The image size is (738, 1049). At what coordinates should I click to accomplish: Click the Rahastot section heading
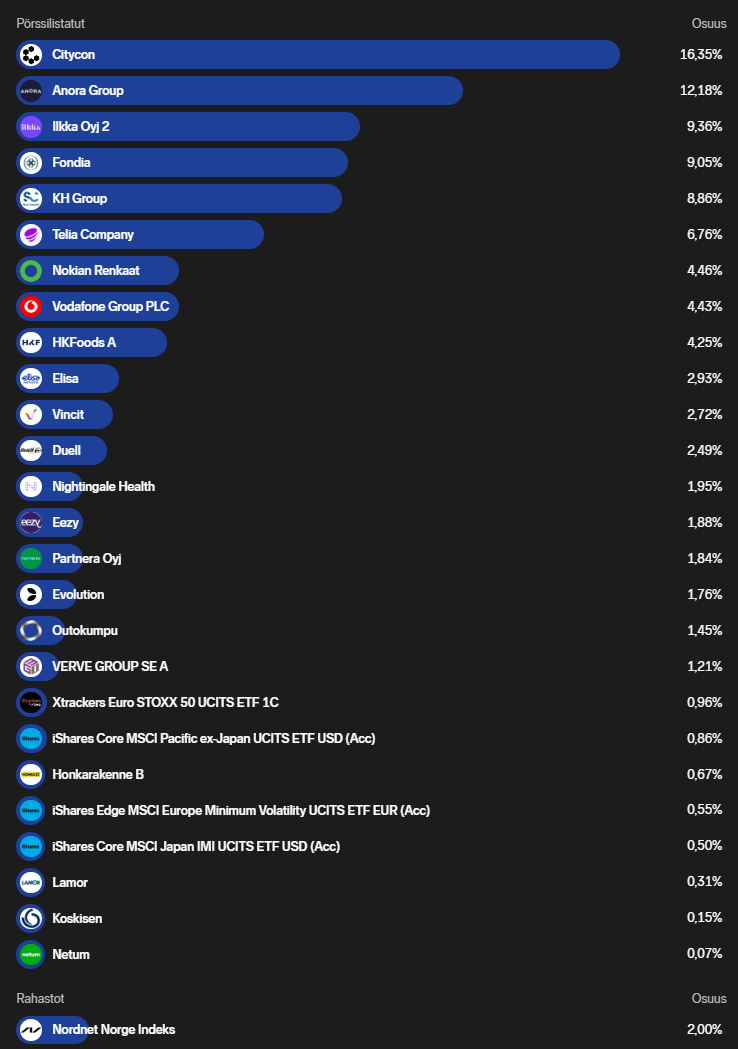[x=40, y=998]
